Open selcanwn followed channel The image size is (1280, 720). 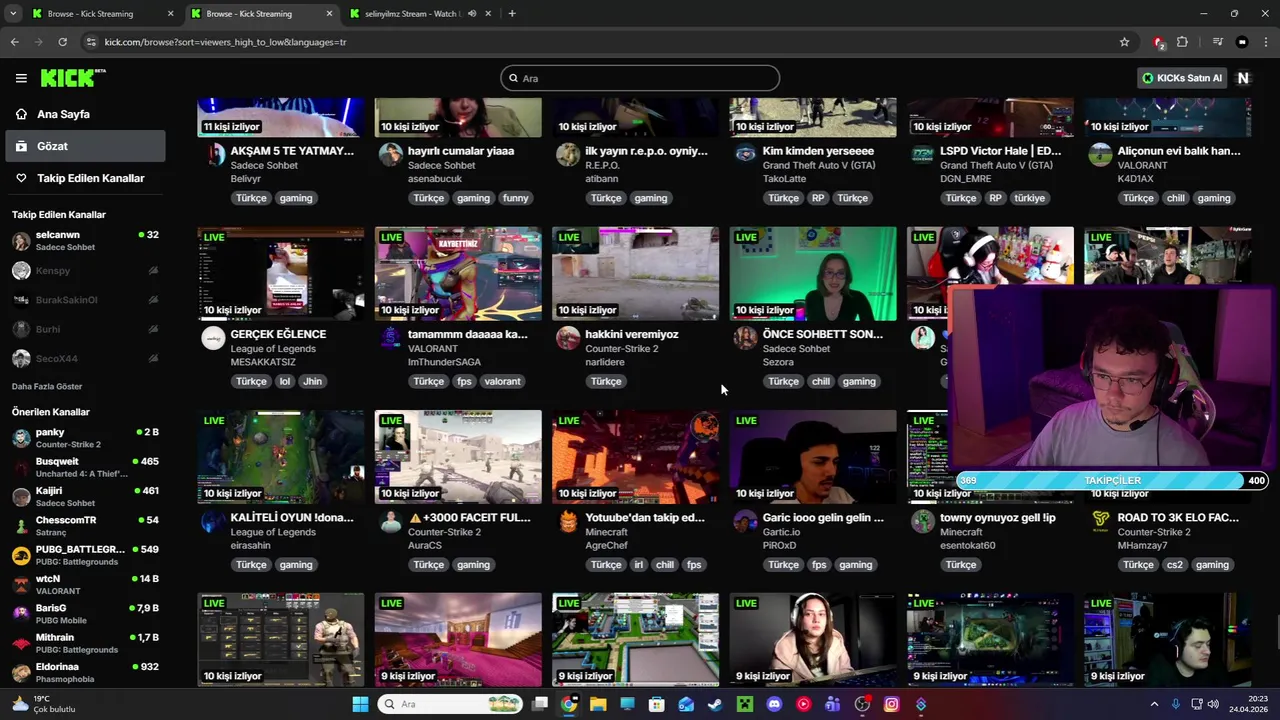tap(85, 241)
